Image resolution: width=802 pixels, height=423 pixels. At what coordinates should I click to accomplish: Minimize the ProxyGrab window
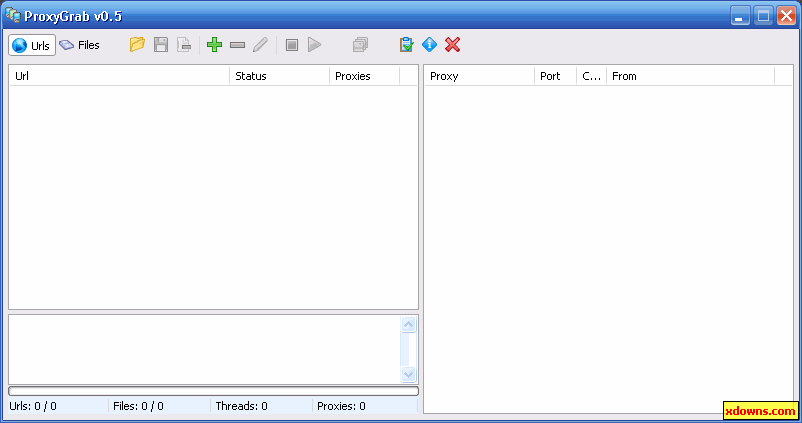coord(740,16)
